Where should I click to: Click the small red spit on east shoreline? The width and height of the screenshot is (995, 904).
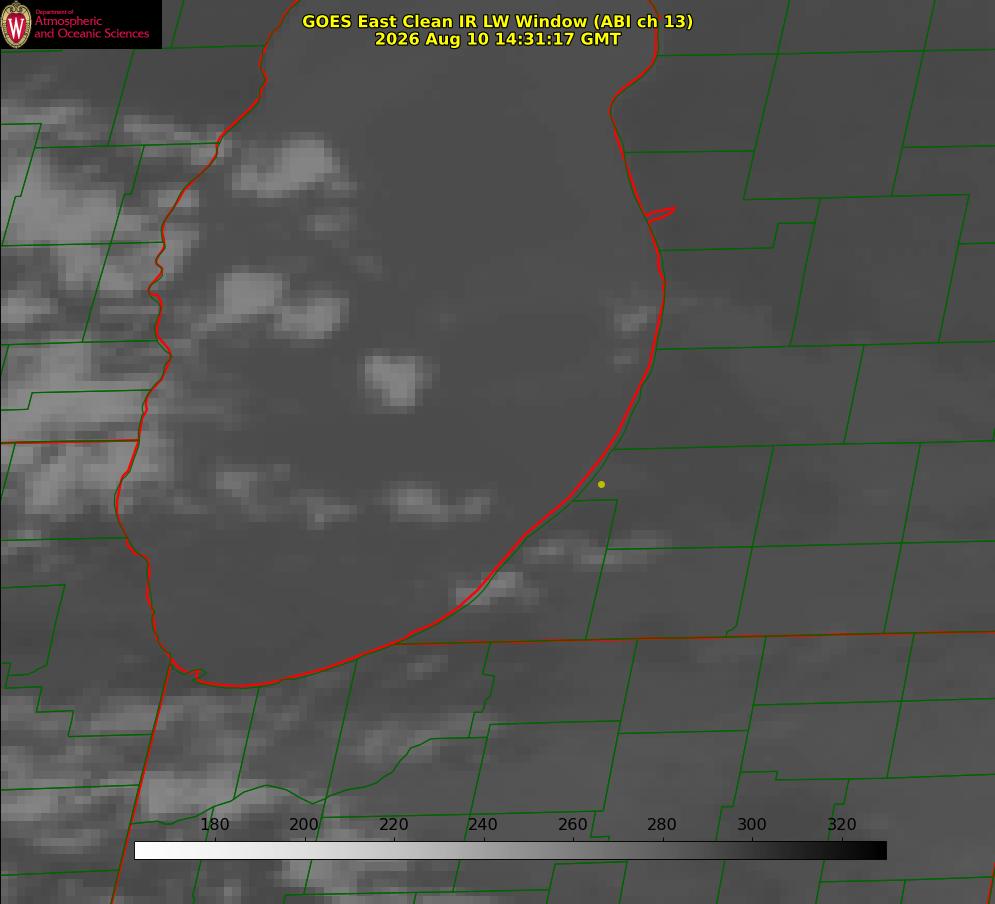(661, 214)
